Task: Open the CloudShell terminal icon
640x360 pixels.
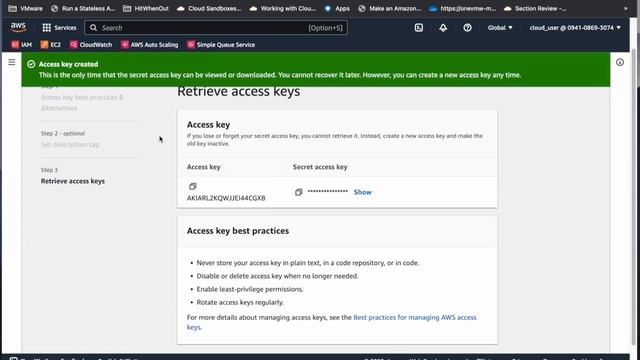Action: pyautogui.click(x=419, y=28)
